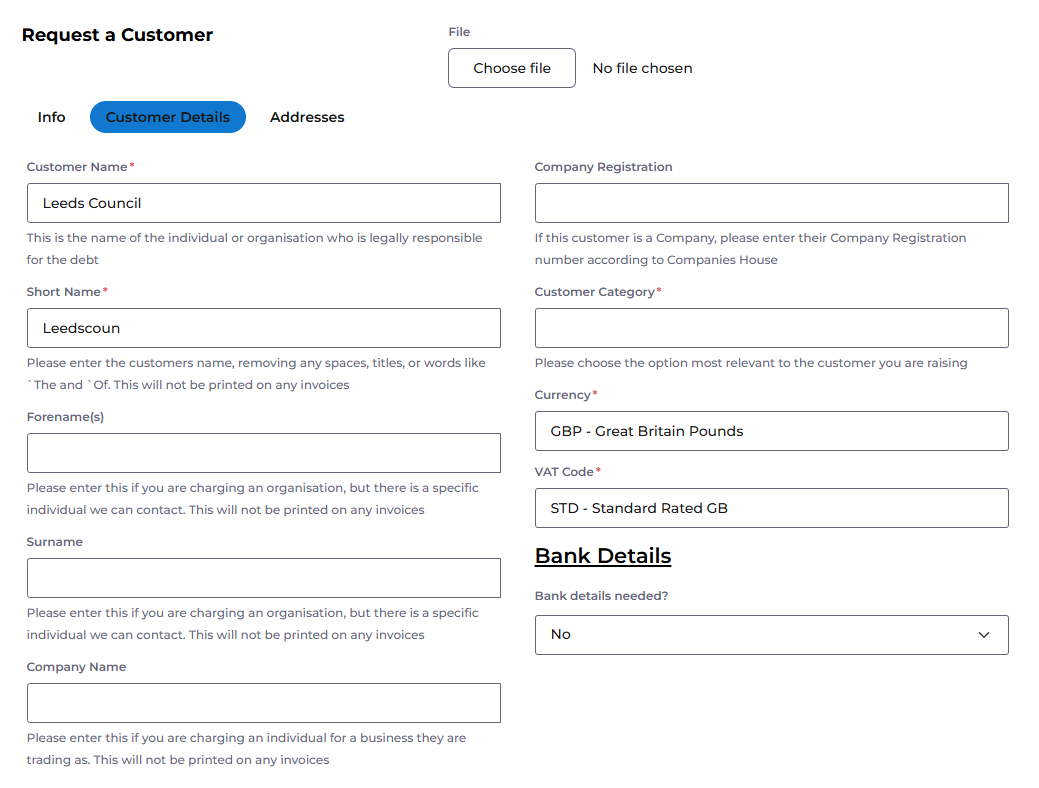This screenshot has width=1039, height=788.
Task: Click the Choose file button
Action: pyautogui.click(x=512, y=68)
